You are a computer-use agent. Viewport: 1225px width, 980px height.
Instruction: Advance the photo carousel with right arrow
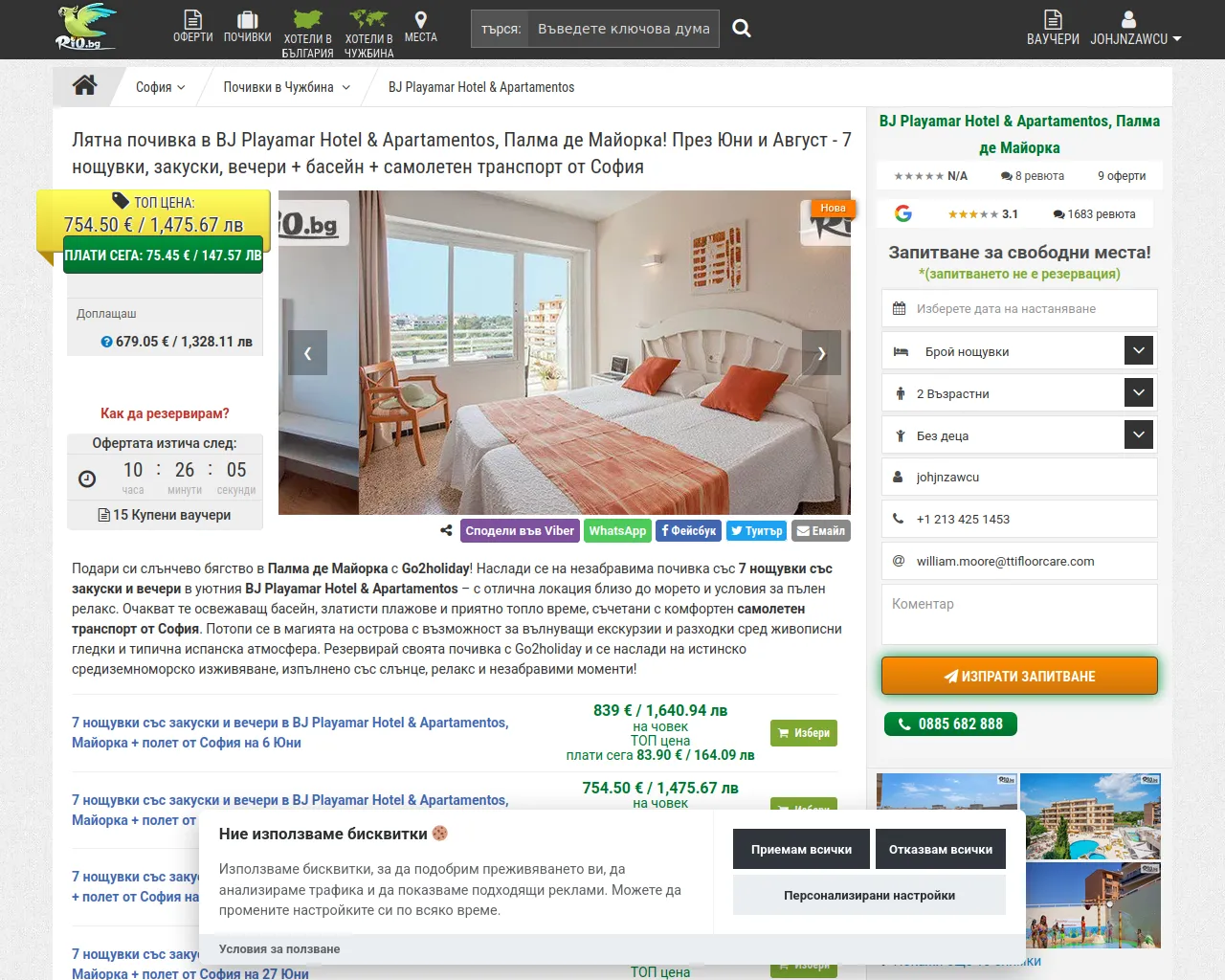821,352
